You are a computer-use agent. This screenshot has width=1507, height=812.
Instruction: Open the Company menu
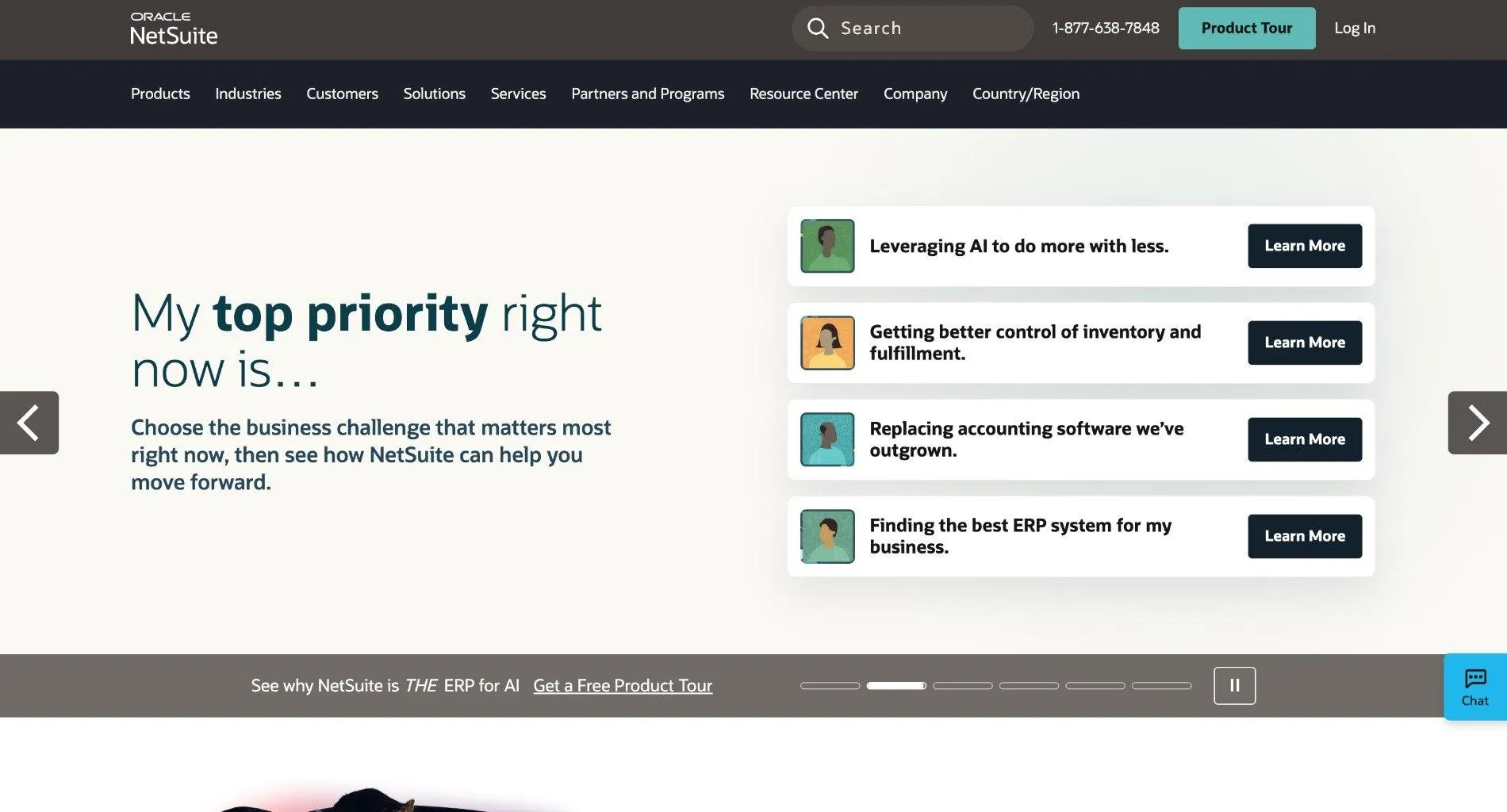click(915, 94)
